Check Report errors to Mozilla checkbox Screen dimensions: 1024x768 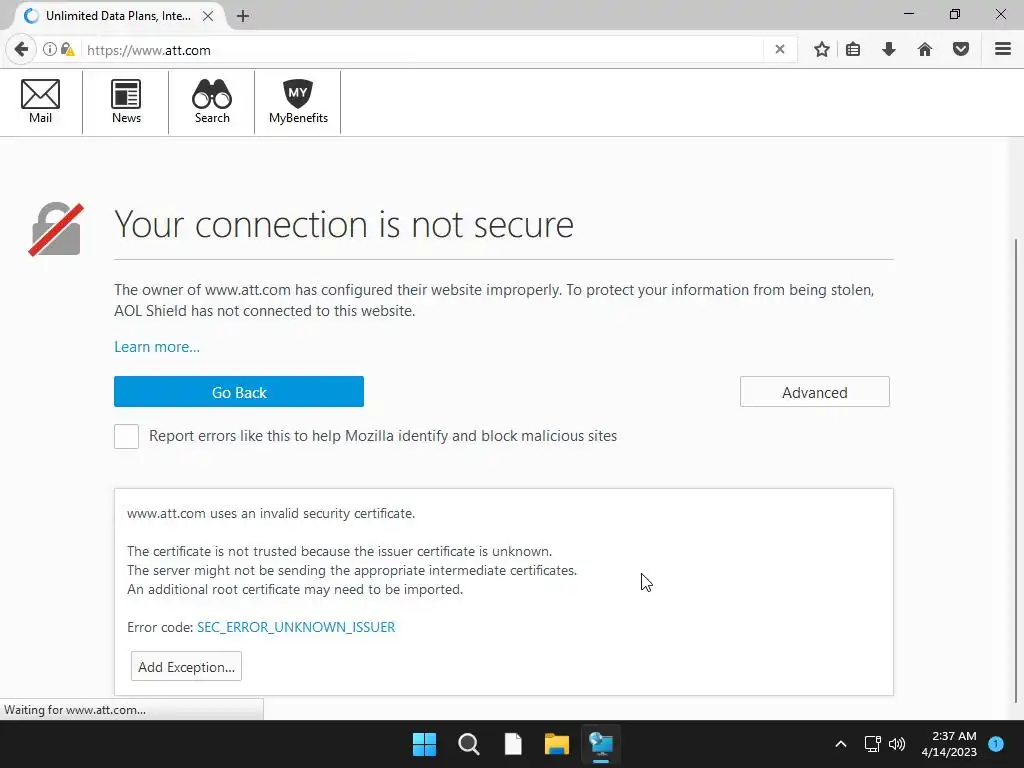pos(126,436)
